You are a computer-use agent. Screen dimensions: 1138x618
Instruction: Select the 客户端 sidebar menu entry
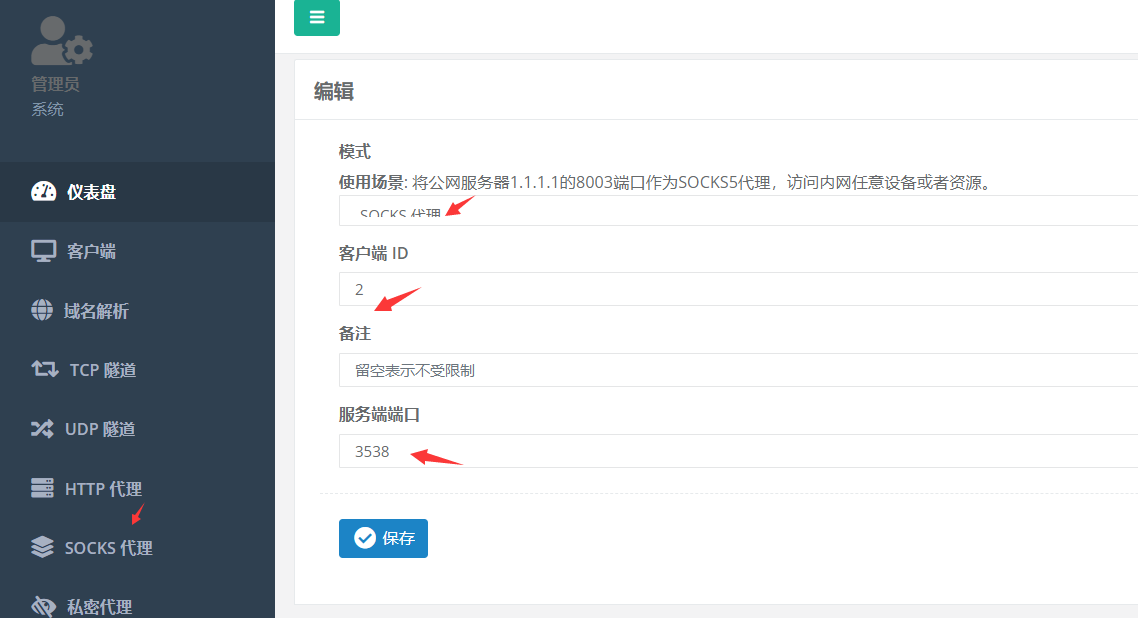point(91,251)
